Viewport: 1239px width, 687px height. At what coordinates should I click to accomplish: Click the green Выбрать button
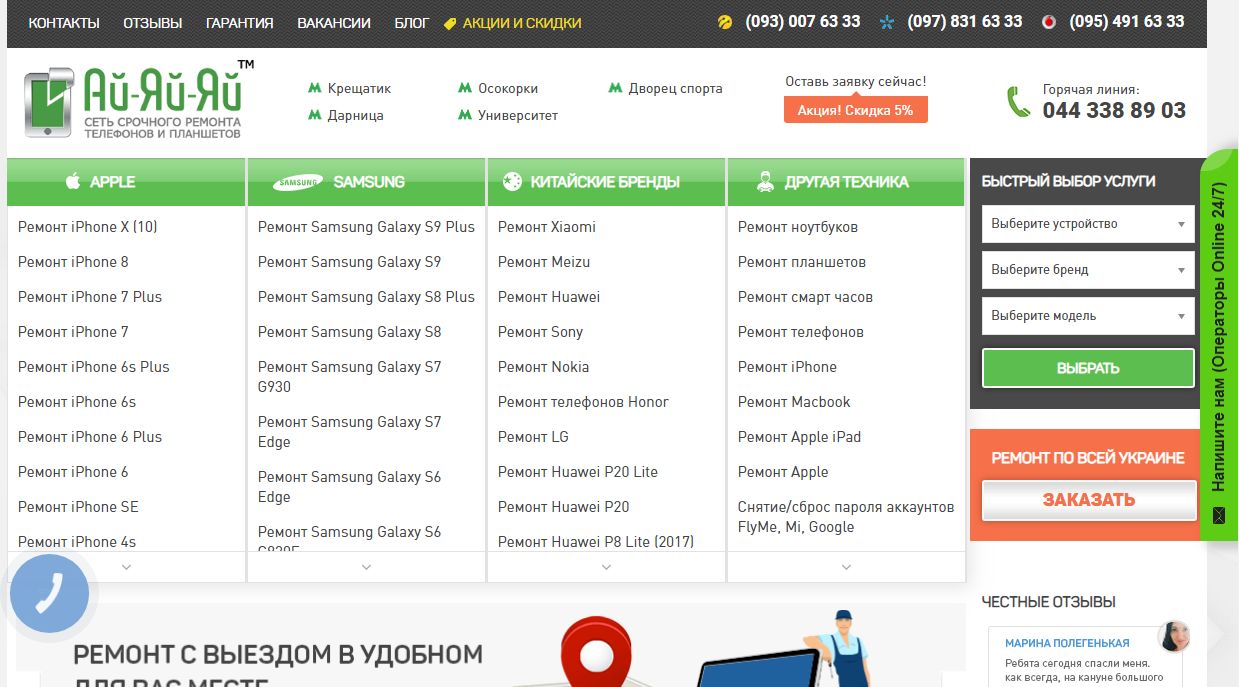[1088, 368]
